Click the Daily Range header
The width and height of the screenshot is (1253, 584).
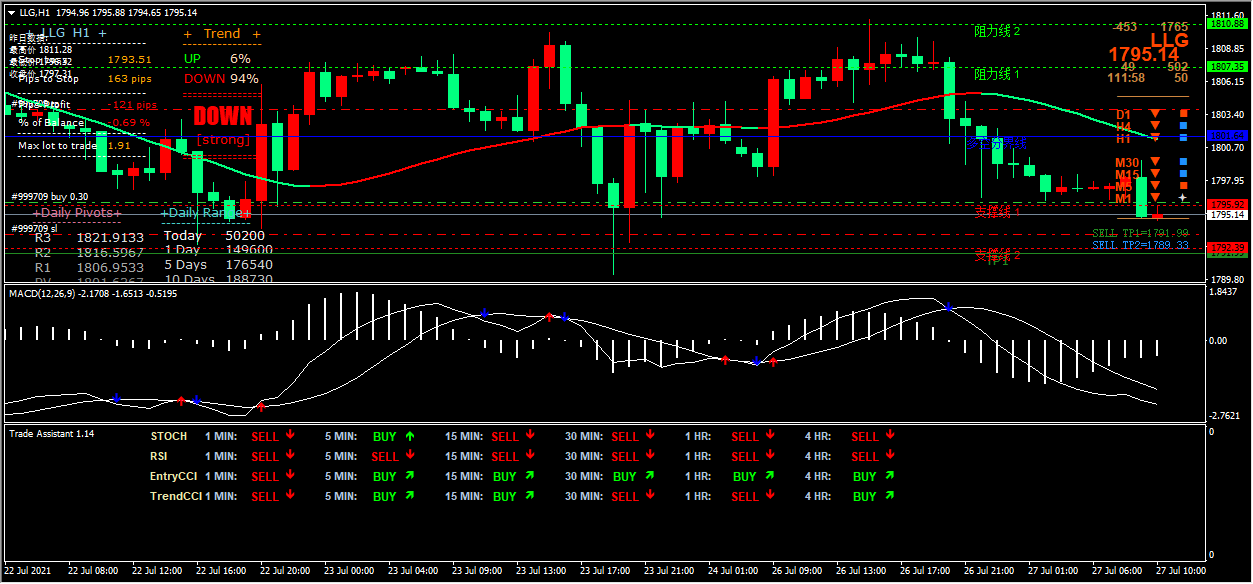pyautogui.click(x=206, y=213)
